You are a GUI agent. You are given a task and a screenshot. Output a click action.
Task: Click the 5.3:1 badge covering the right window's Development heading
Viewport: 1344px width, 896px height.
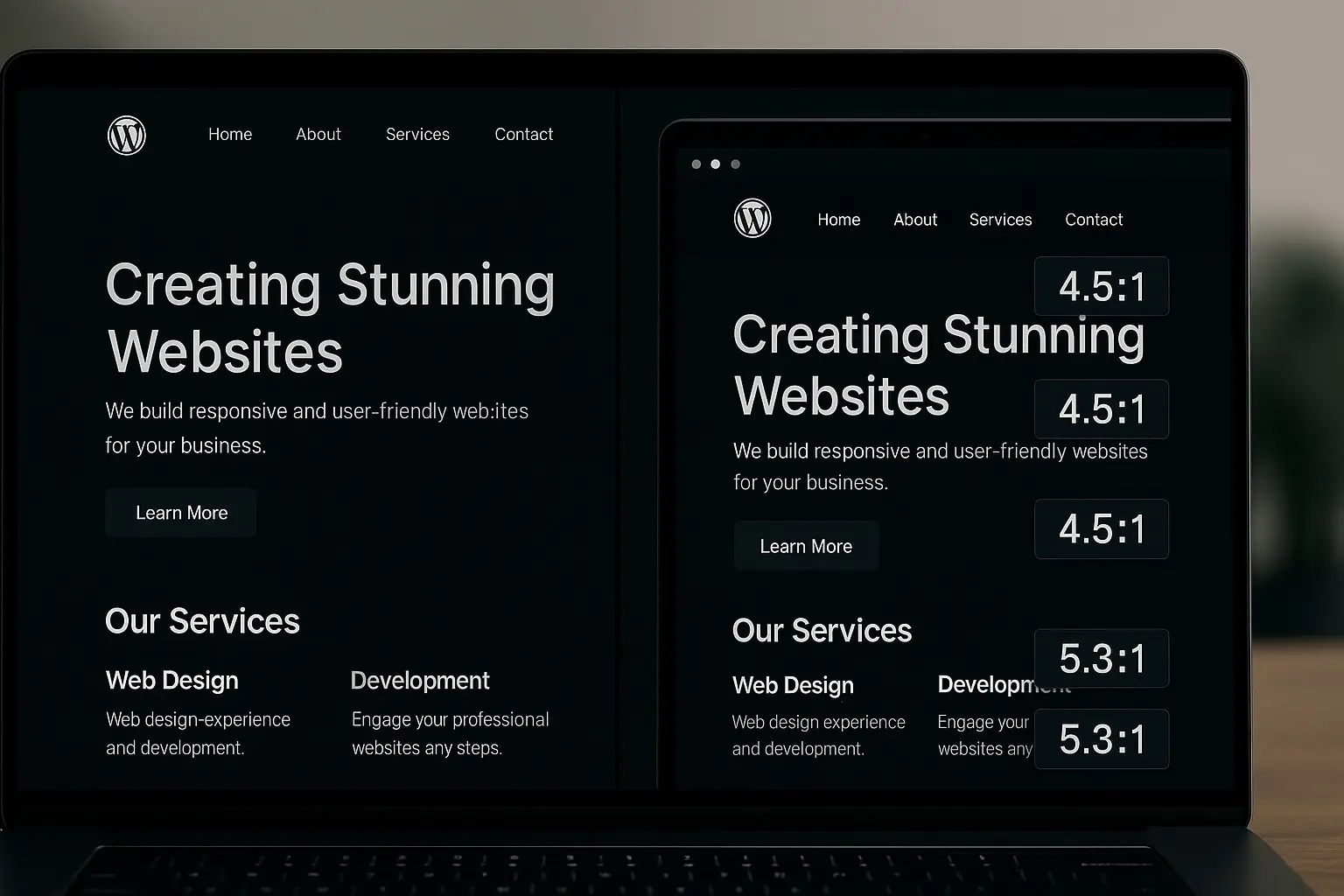click(x=1102, y=659)
